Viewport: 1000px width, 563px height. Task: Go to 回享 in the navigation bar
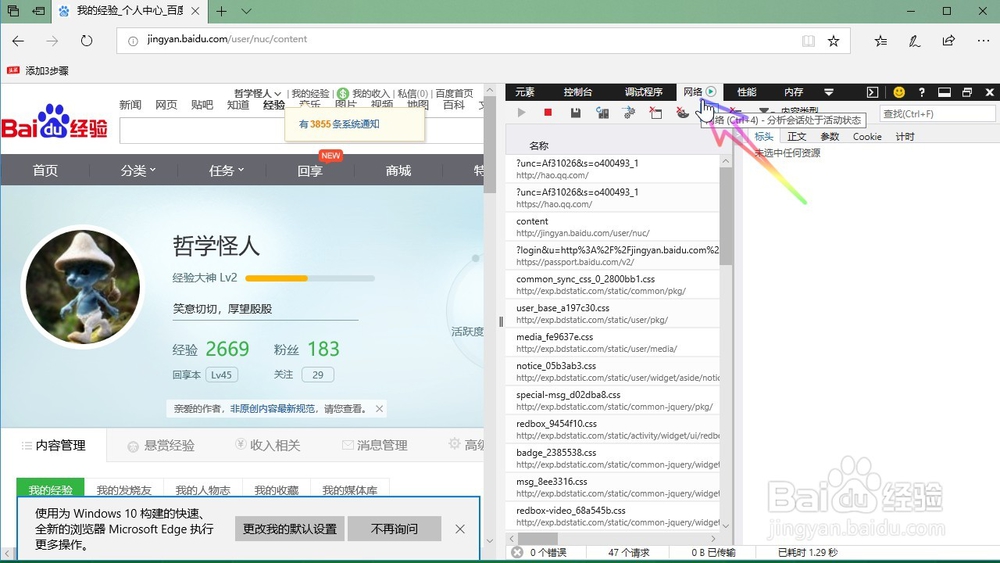click(x=310, y=170)
